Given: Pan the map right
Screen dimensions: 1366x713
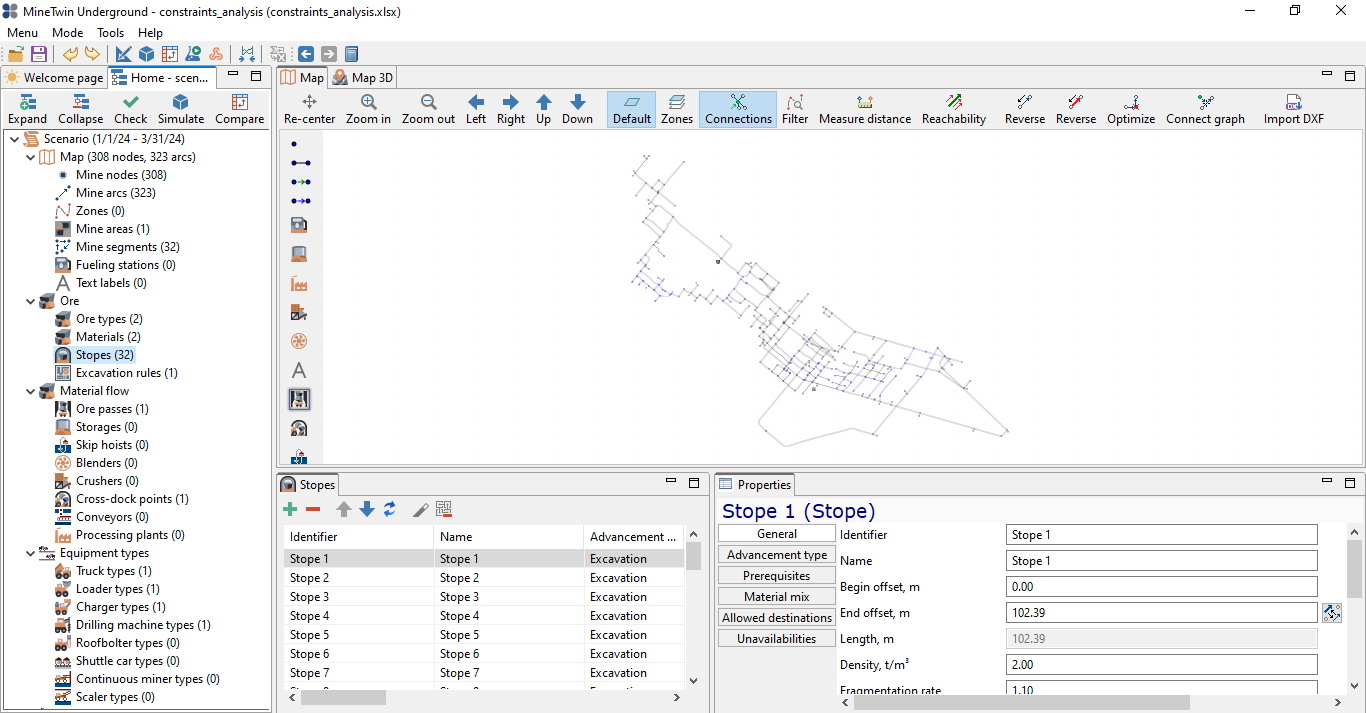Looking at the screenshot, I should 510,109.
